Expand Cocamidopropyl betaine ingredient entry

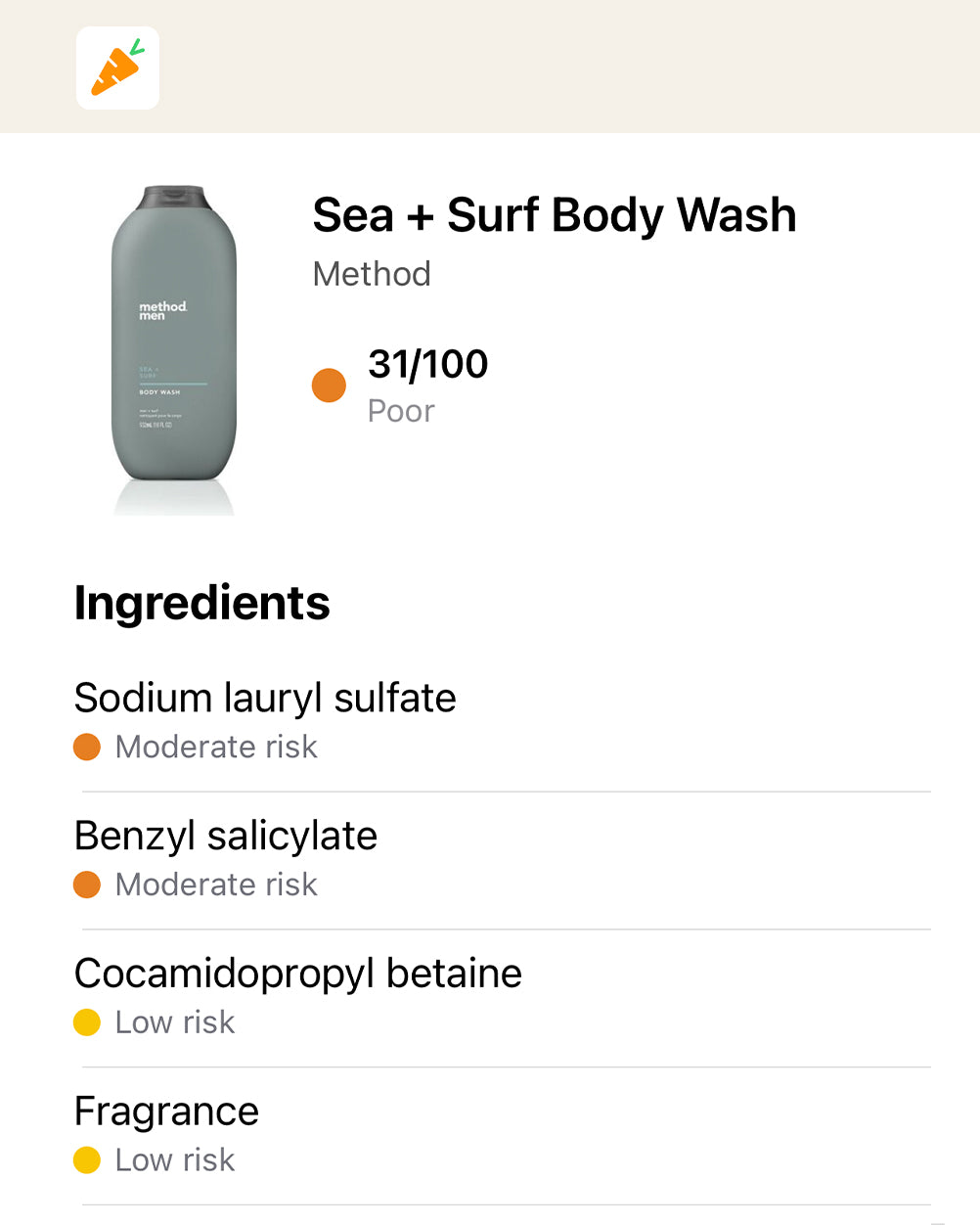click(x=298, y=975)
